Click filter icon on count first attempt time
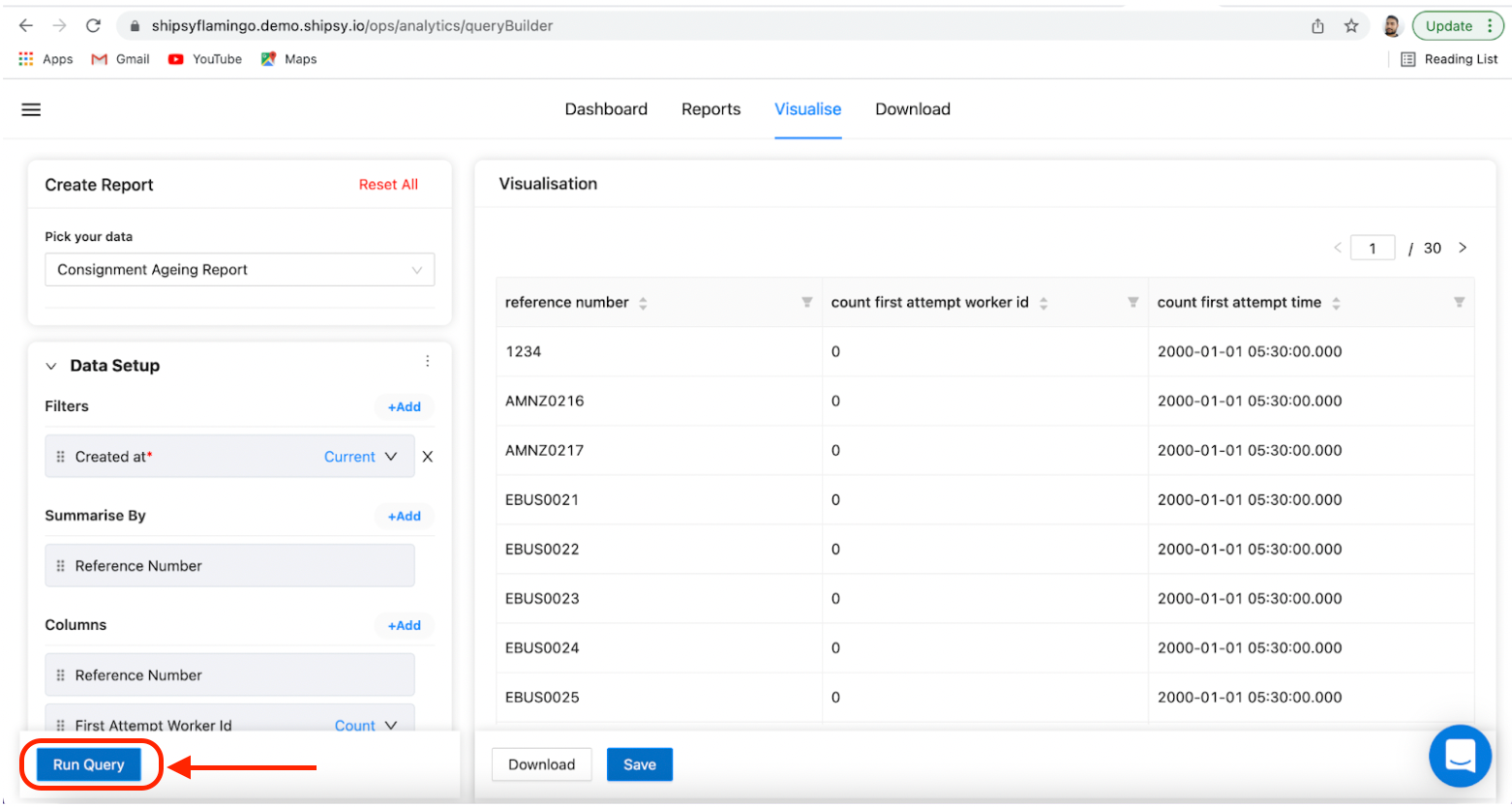Screen dimensions: 1512x807 click(1459, 303)
